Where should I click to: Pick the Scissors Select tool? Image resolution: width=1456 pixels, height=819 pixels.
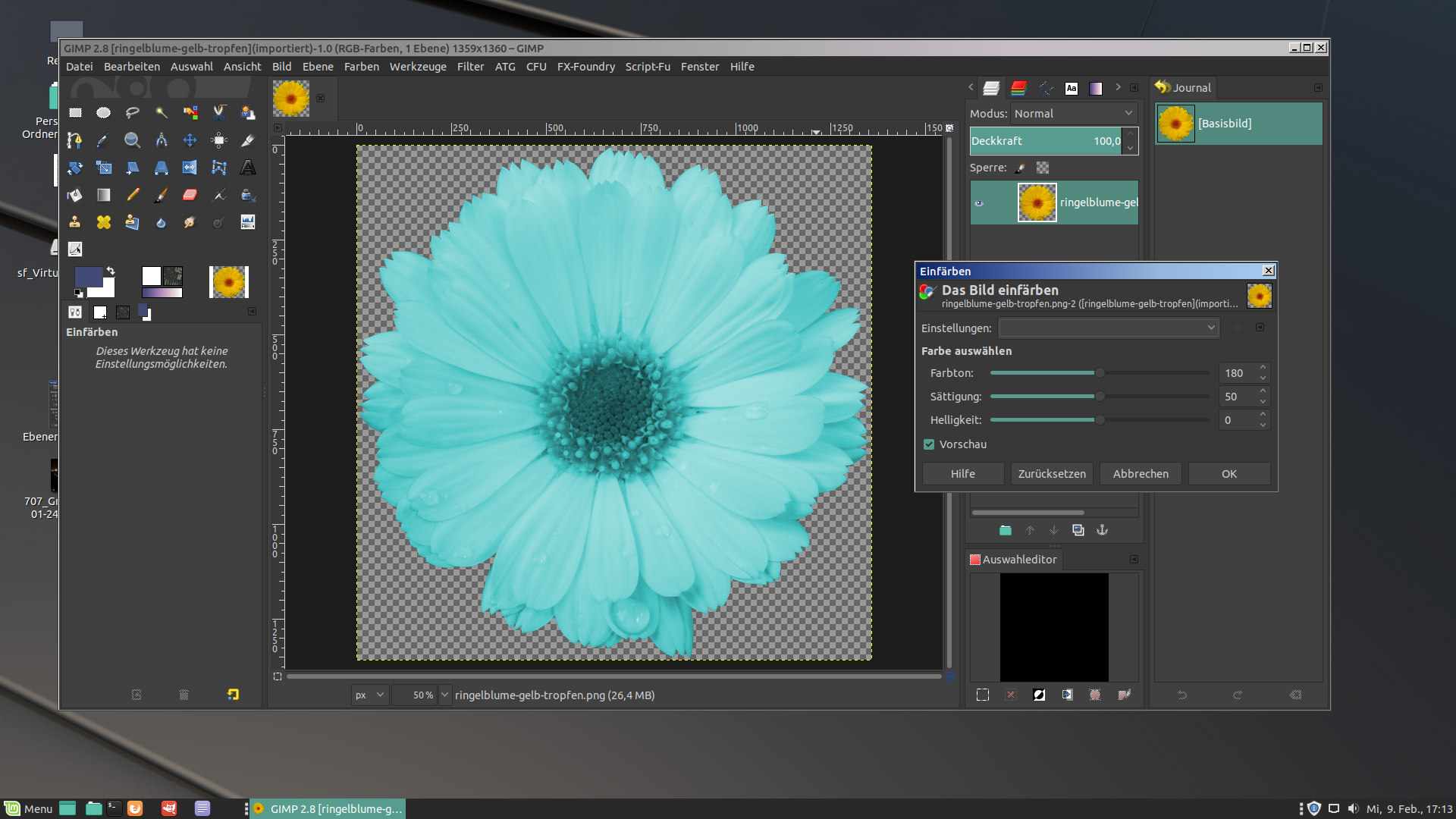point(219,113)
